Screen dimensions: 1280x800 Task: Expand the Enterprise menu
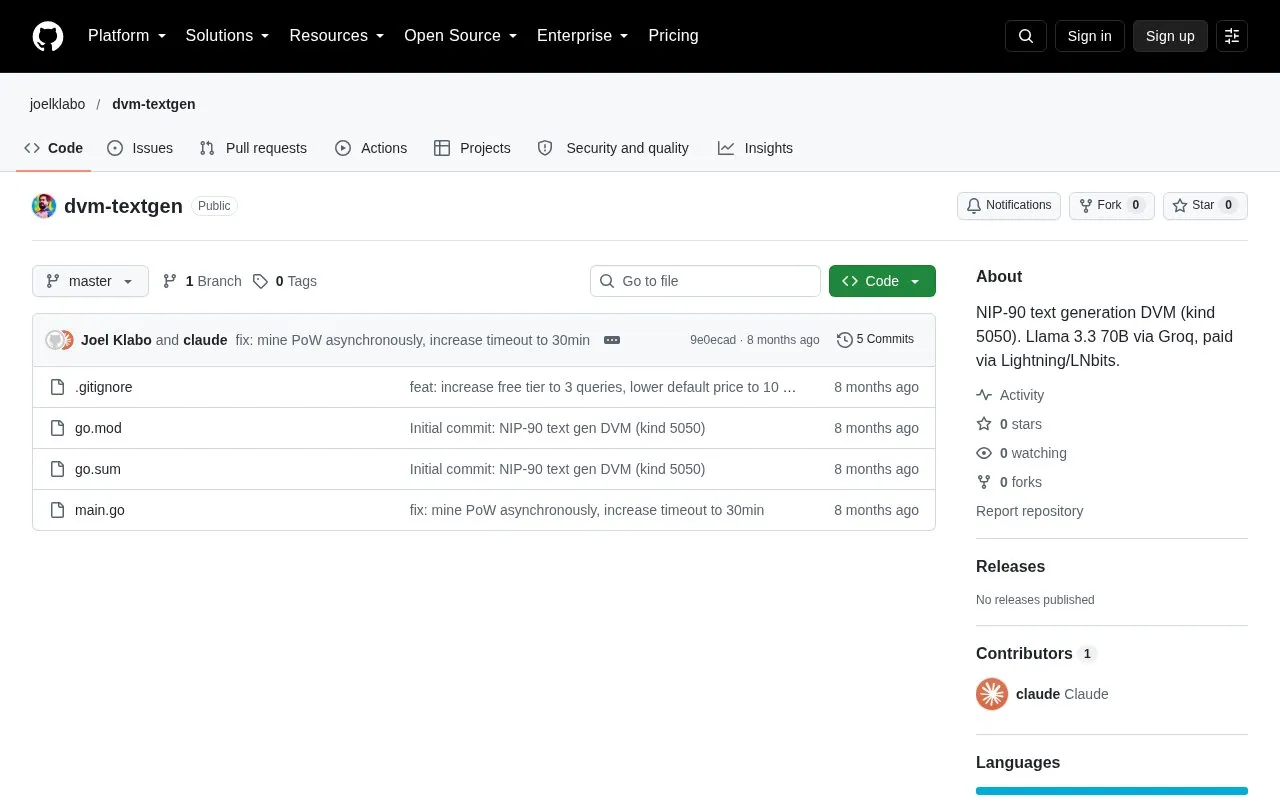coord(583,36)
